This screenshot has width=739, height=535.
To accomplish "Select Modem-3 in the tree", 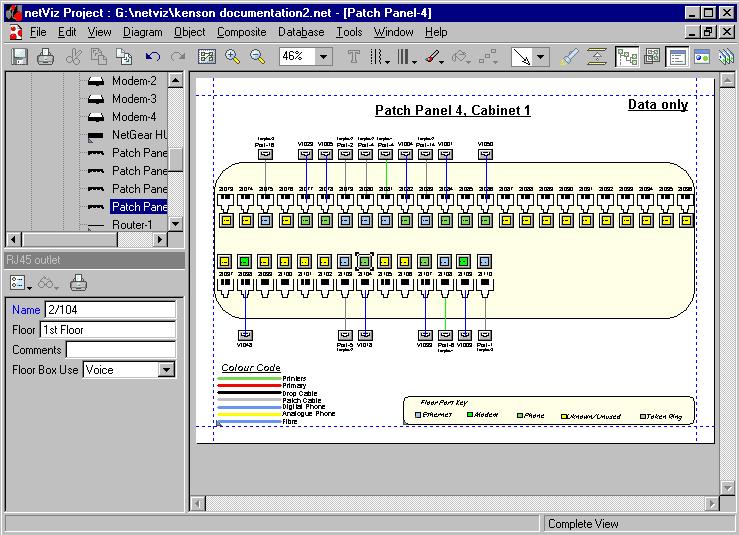I will click(134, 99).
